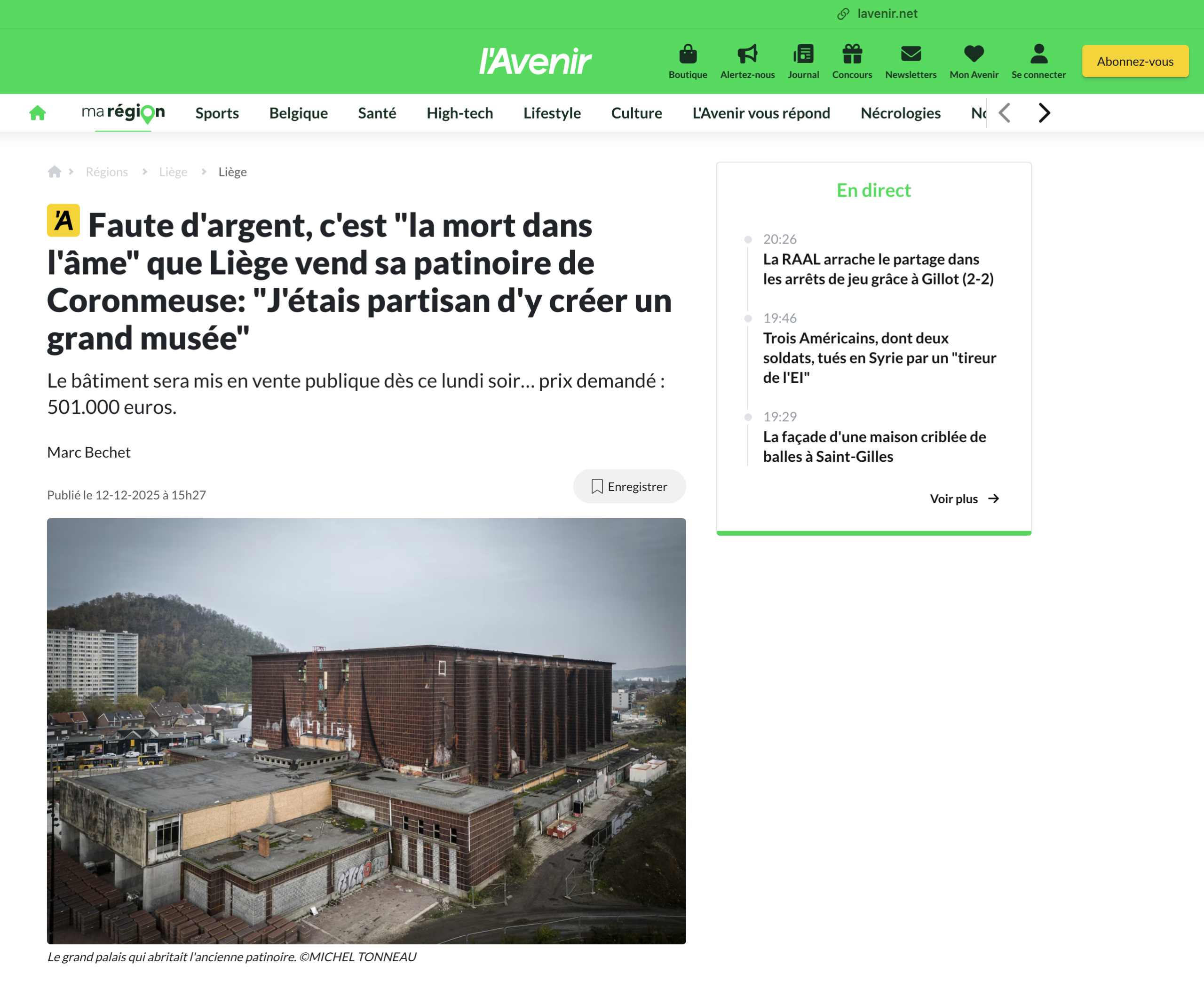Save article with the Enregistrer bookmark button

(629, 486)
